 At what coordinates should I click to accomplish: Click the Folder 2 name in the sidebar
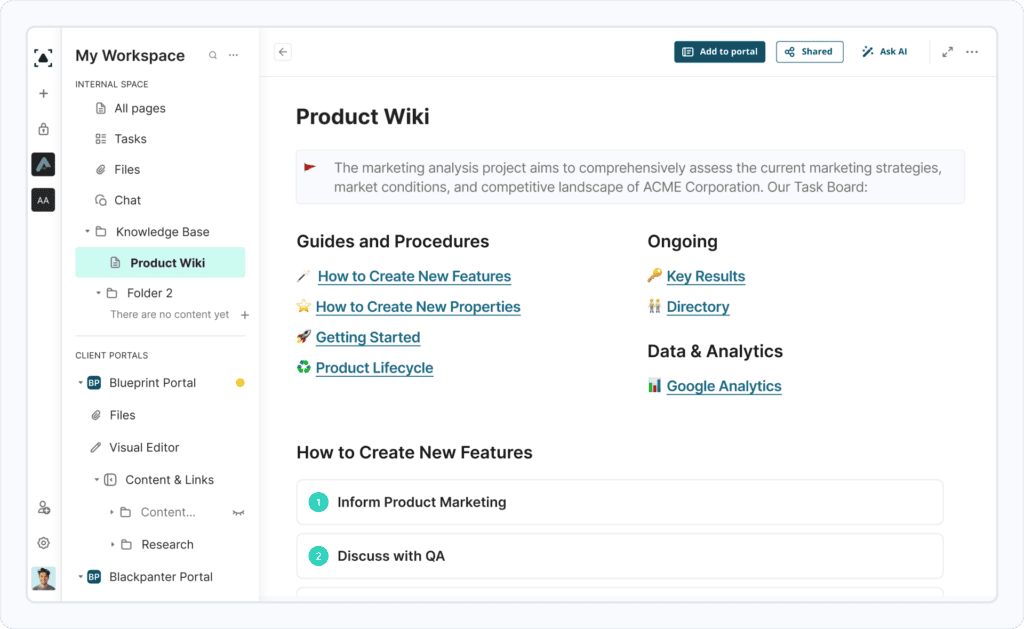[x=150, y=293]
